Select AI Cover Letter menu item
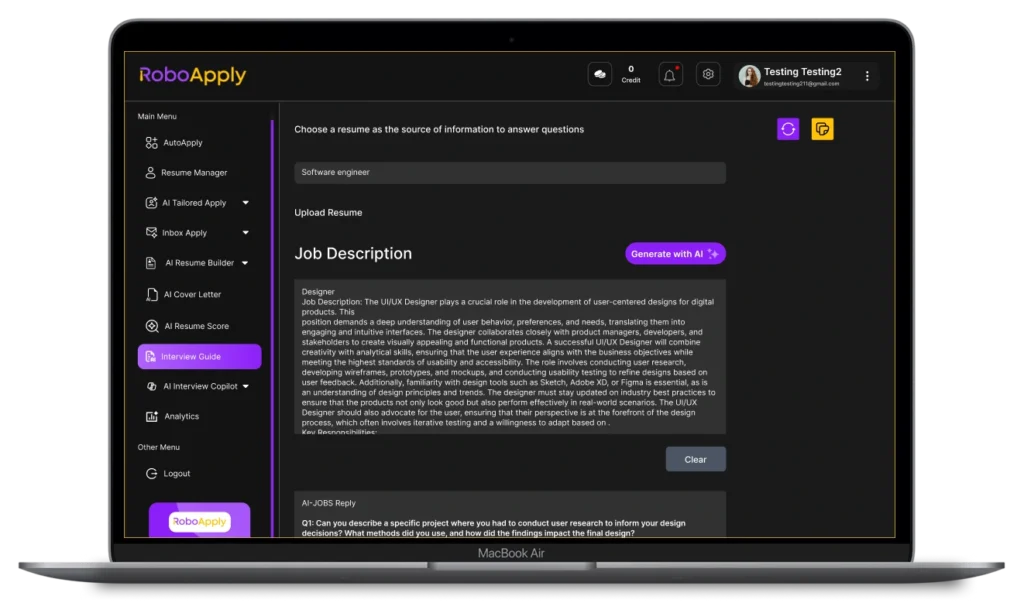Viewport: 1024px width, 603px height. tap(192, 295)
